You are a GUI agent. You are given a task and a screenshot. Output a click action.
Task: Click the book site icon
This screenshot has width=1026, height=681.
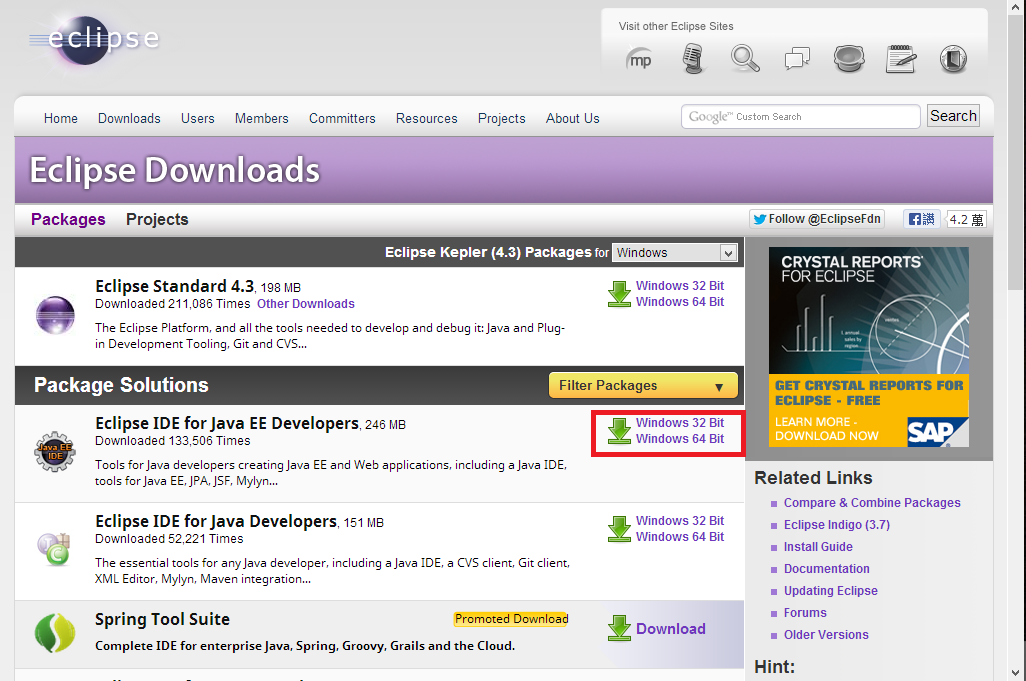953,59
